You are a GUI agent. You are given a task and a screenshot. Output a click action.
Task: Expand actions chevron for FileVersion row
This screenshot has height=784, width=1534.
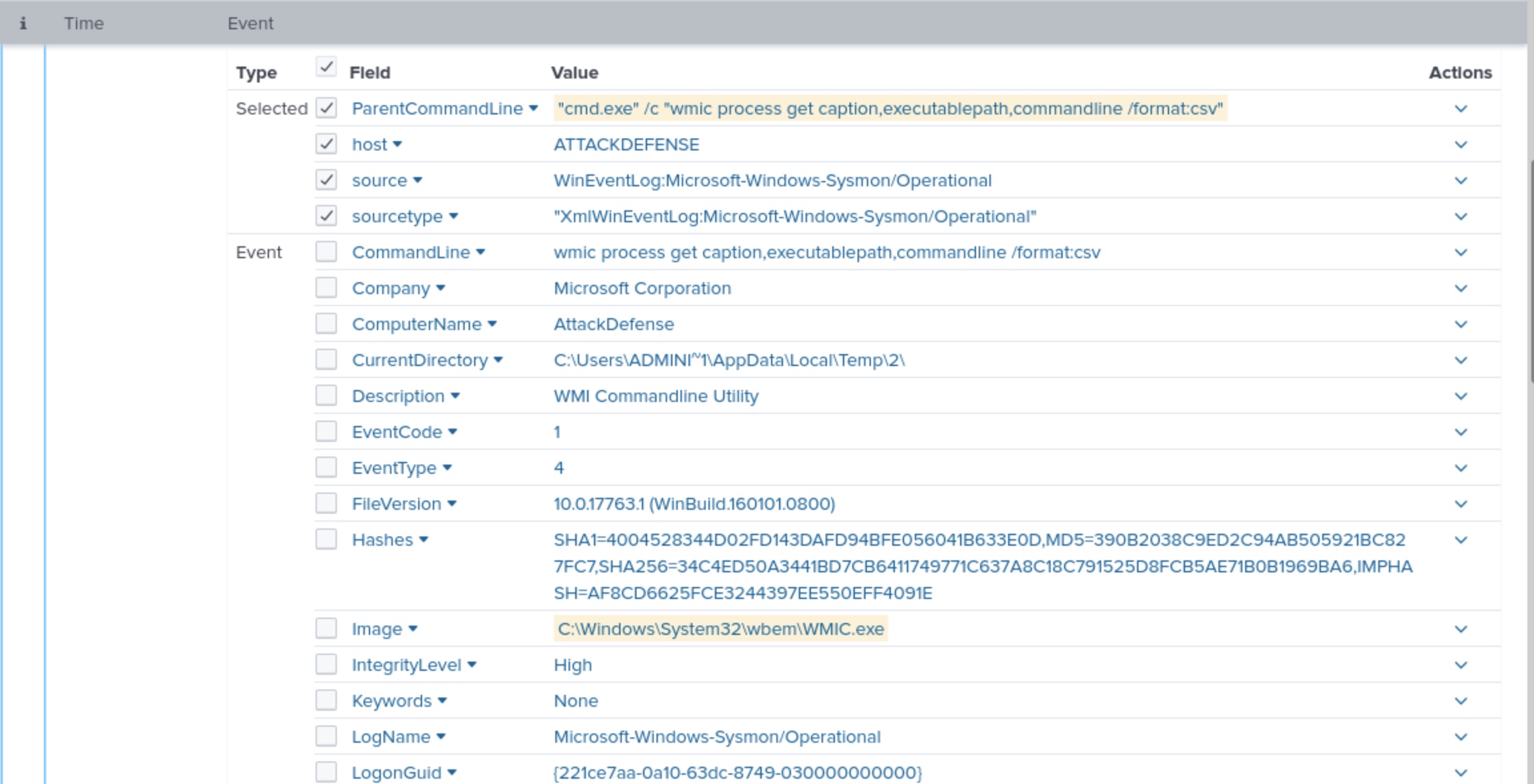tap(1461, 504)
